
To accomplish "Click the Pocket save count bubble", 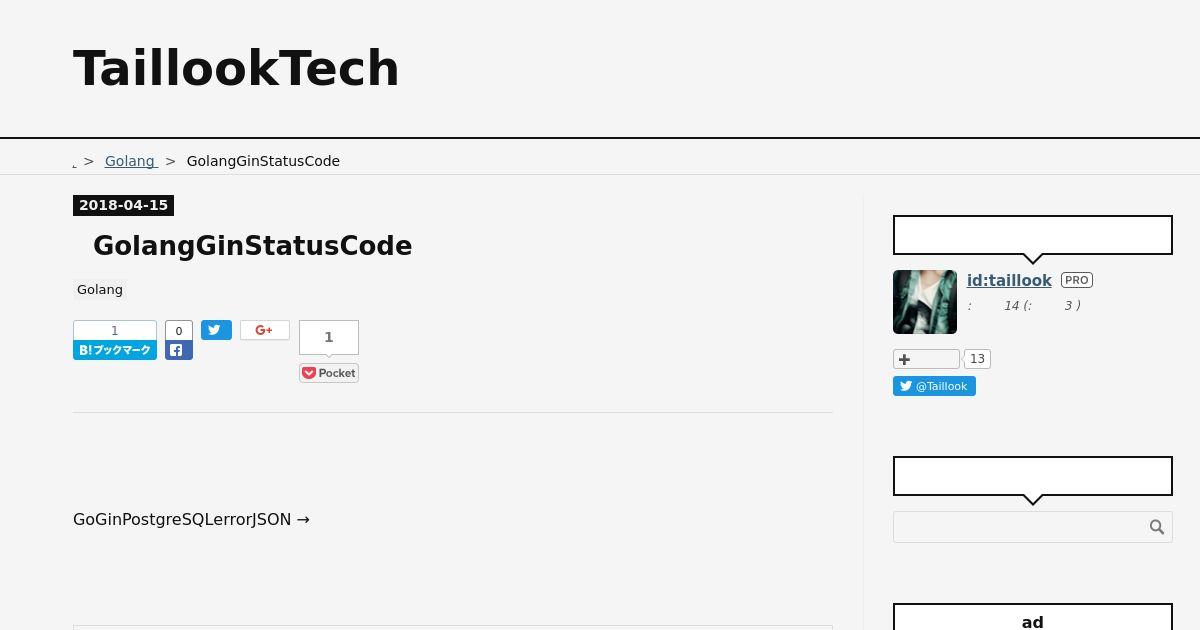I will pyautogui.click(x=329, y=337).
